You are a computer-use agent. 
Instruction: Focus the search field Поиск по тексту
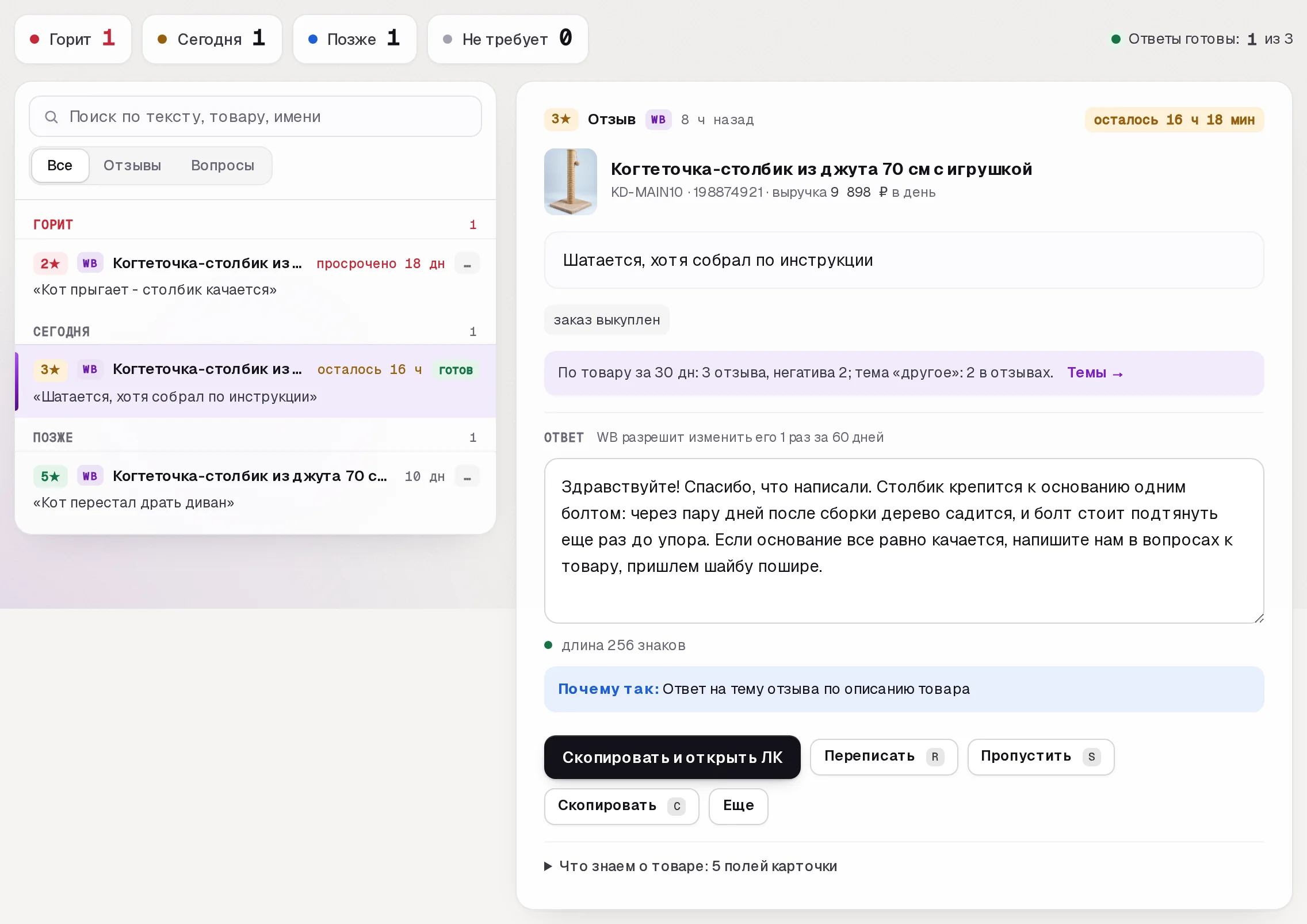point(255,117)
